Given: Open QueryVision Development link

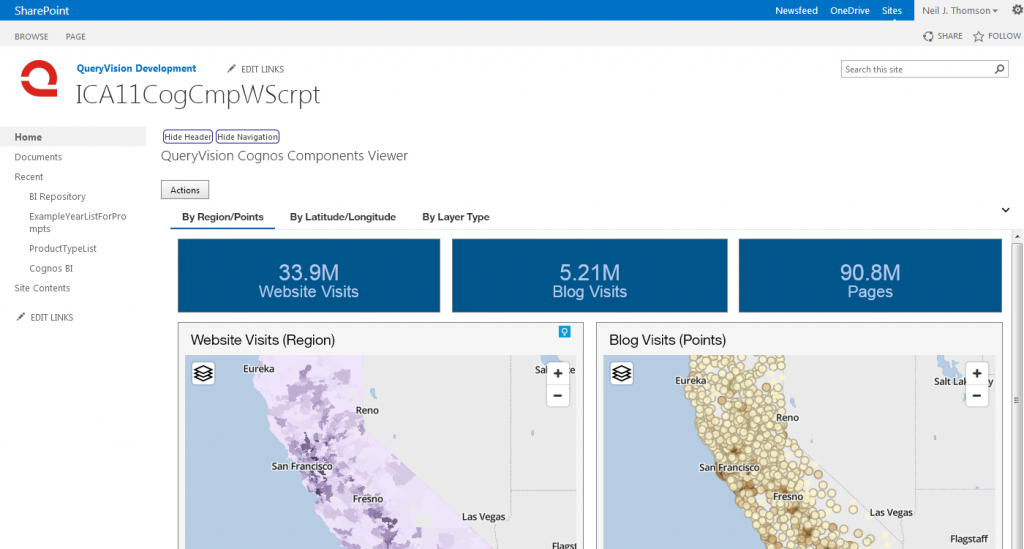Looking at the screenshot, I should coord(136,68).
